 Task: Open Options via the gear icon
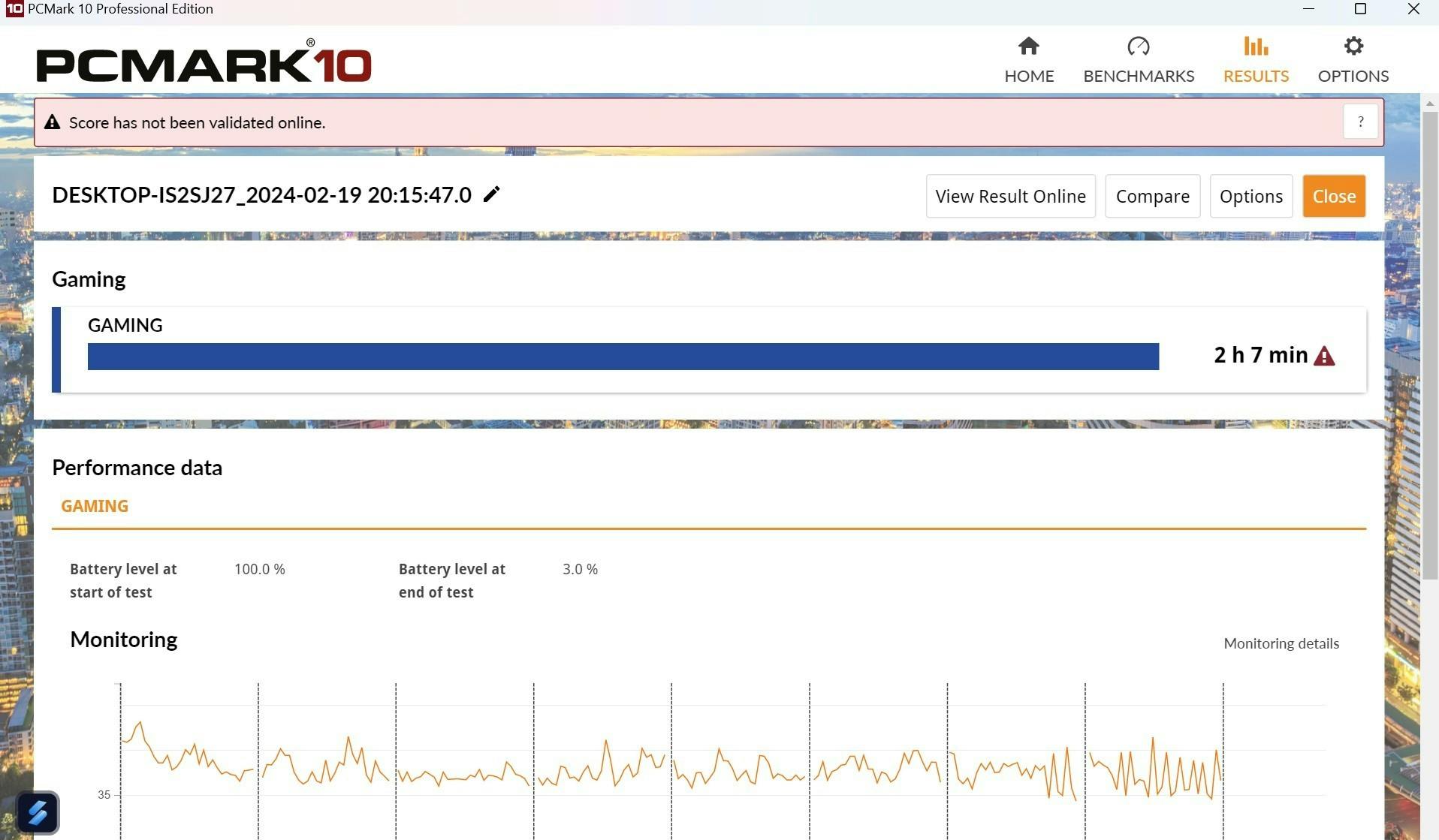(x=1353, y=47)
